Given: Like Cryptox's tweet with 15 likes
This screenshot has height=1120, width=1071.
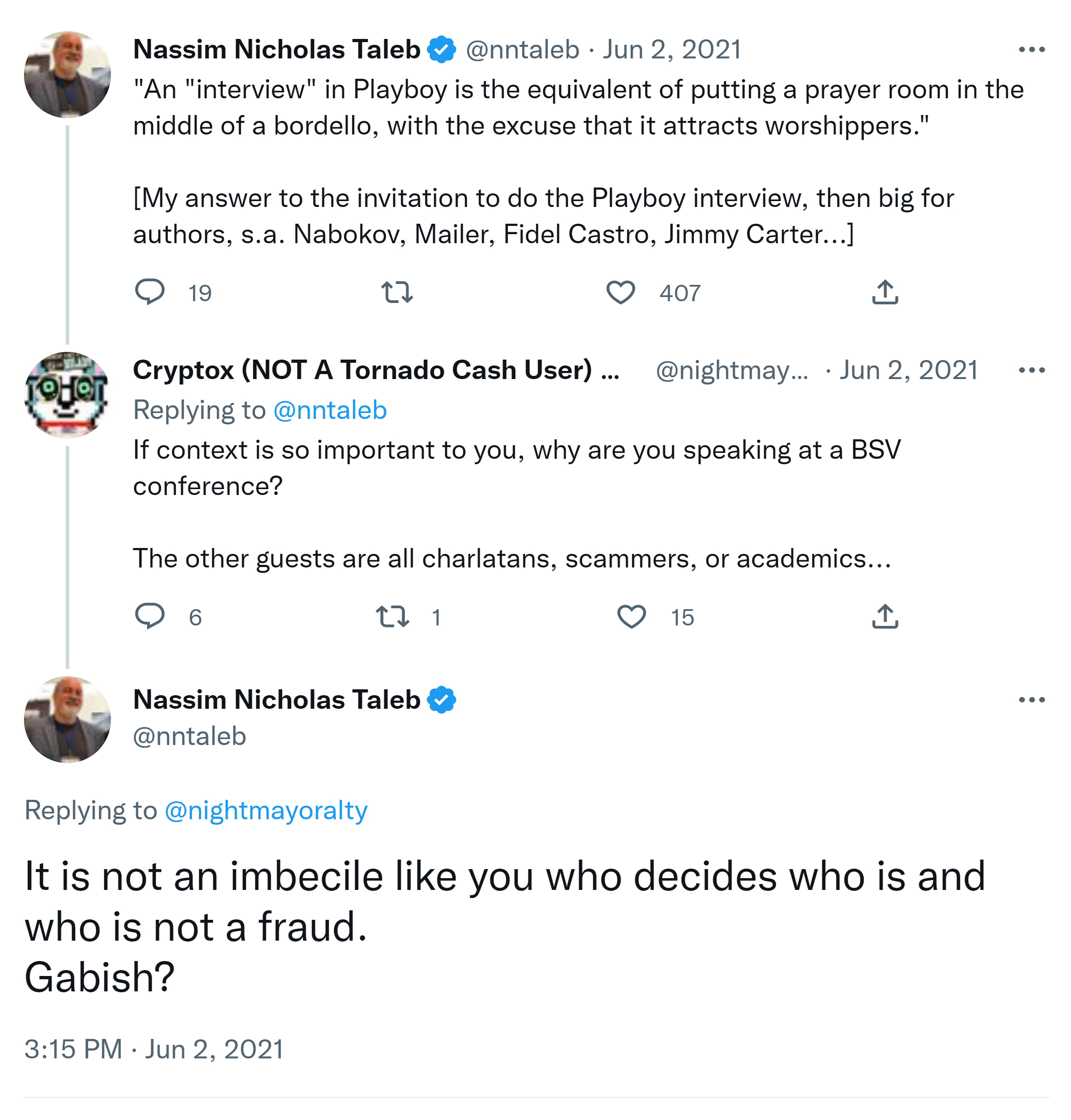Looking at the screenshot, I should coord(631,616).
